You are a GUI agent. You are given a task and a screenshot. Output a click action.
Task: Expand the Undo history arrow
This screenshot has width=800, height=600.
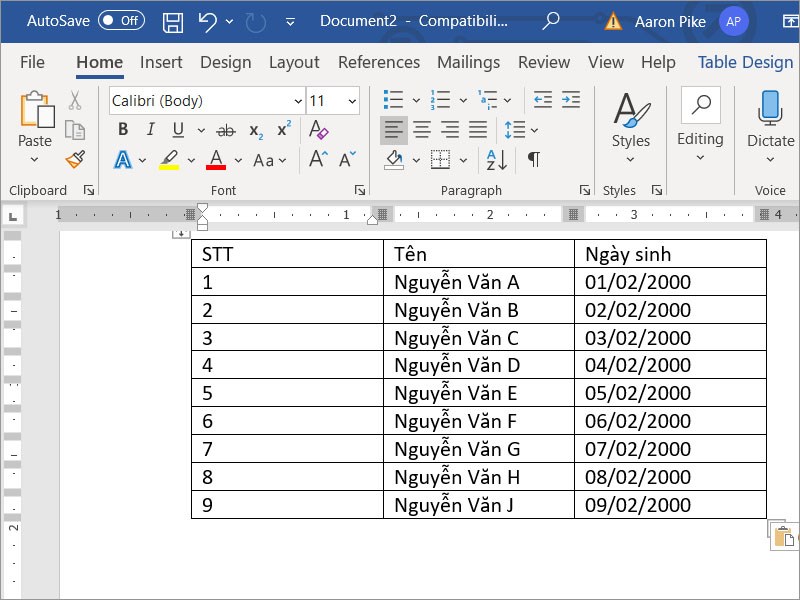tap(230, 22)
